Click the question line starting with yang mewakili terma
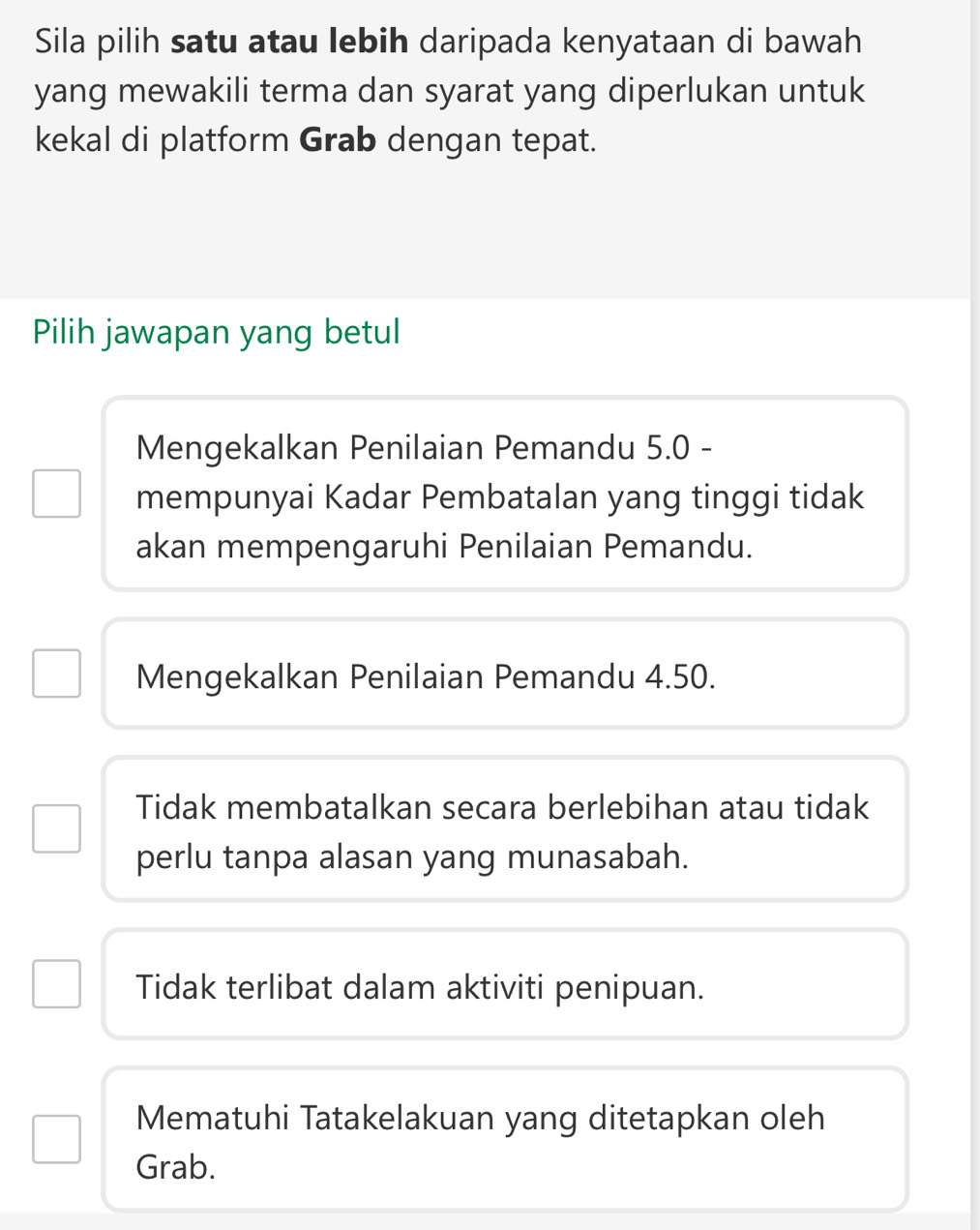The height and width of the screenshot is (1230, 980). pos(450,91)
